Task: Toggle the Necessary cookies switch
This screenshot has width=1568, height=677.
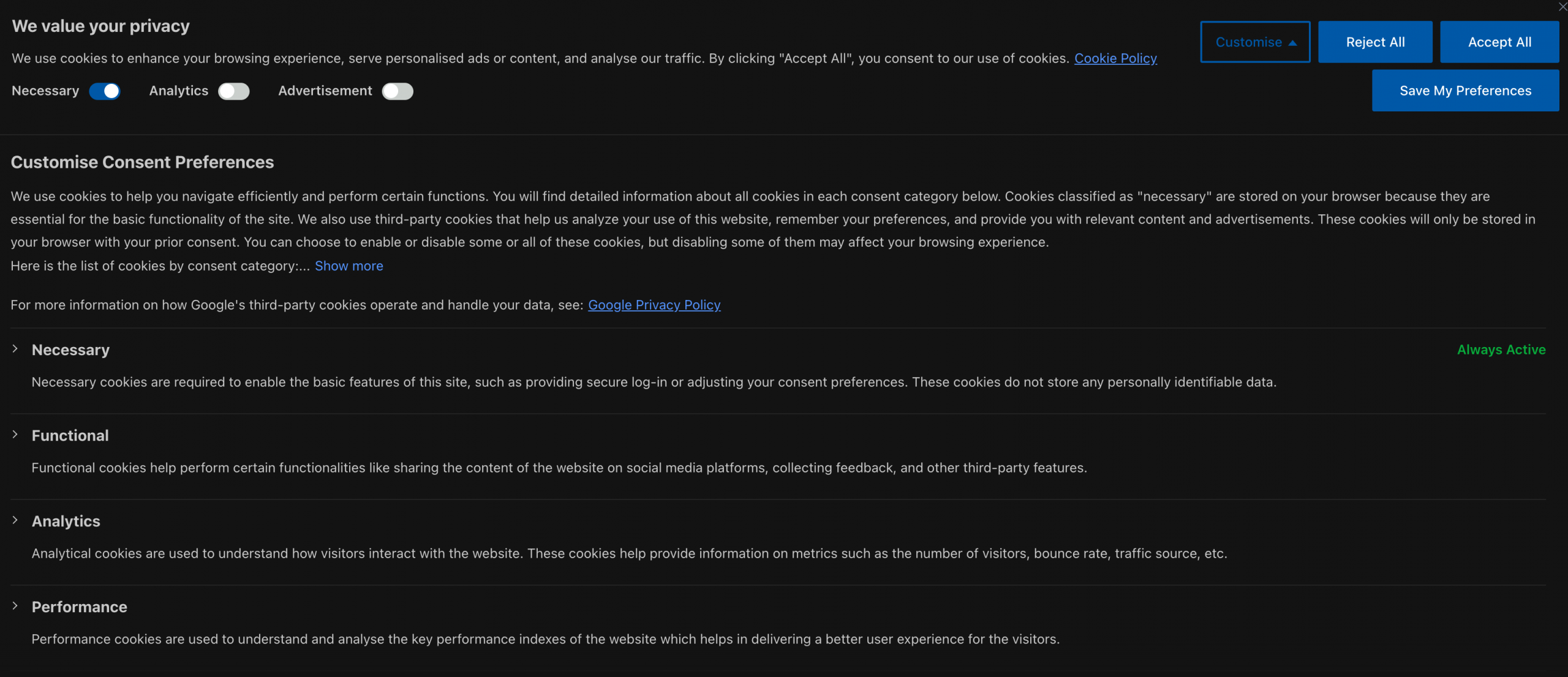Action: tap(105, 91)
